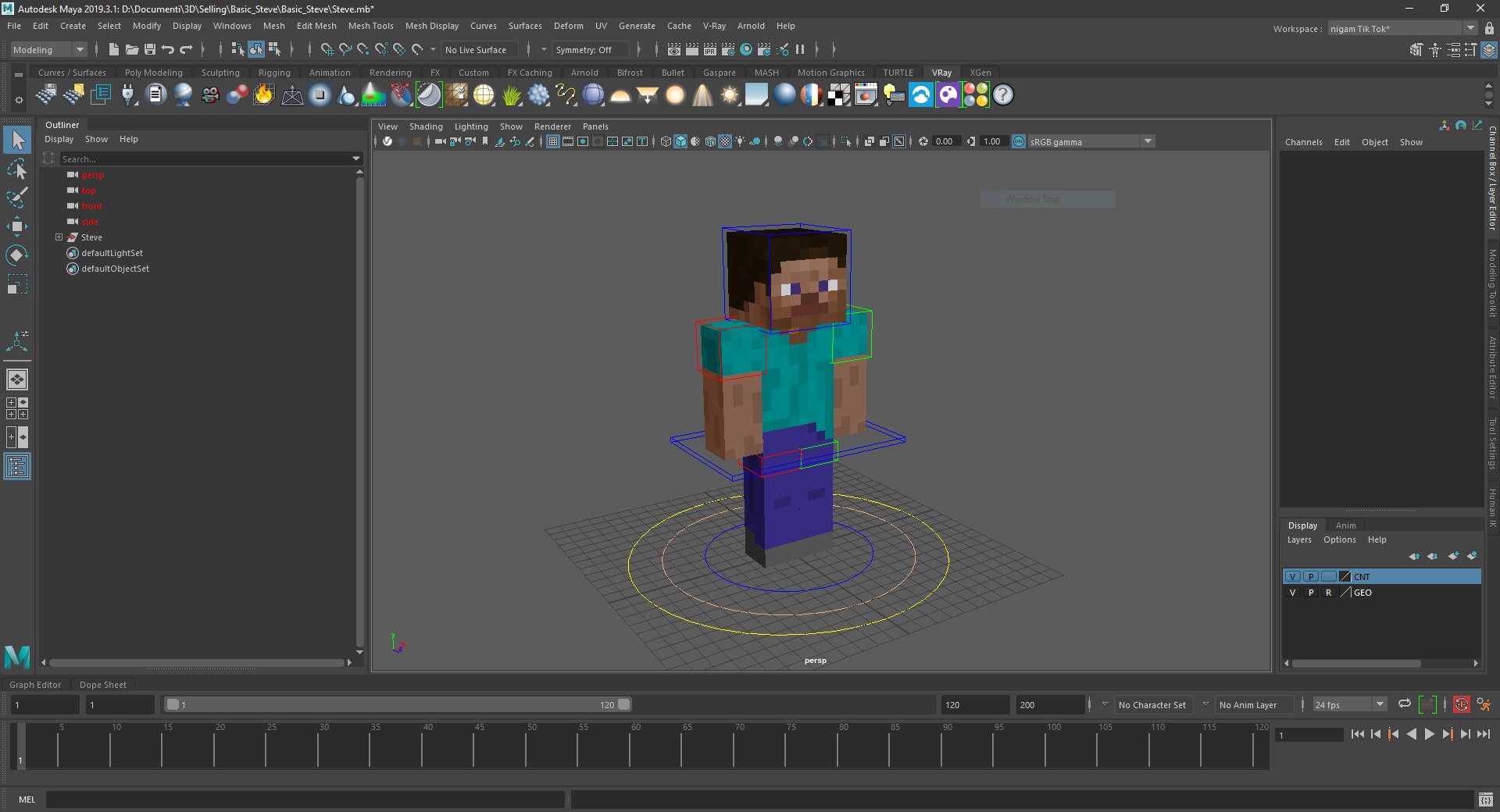Image resolution: width=1500 pixels, height=812 pixels.
Task: Expand the Steve node in Outliner
Action: coord(59,237)
